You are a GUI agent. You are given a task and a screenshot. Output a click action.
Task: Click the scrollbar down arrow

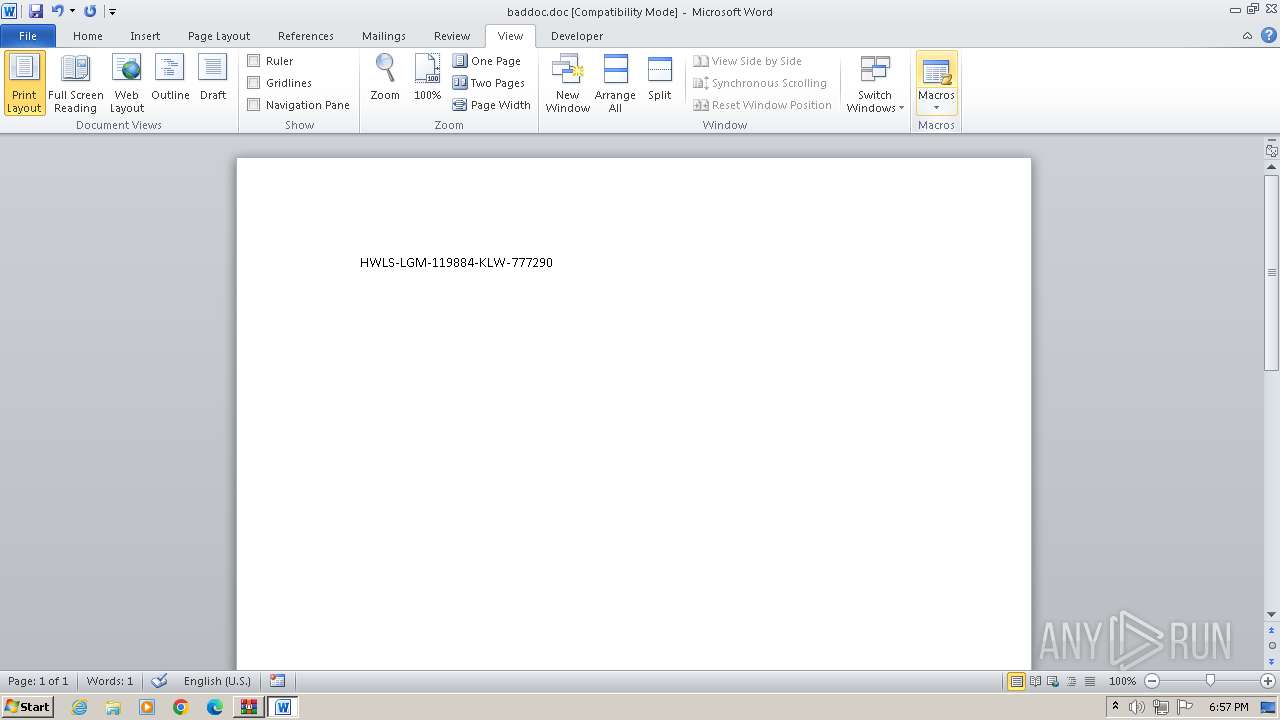pos(1271,614)
